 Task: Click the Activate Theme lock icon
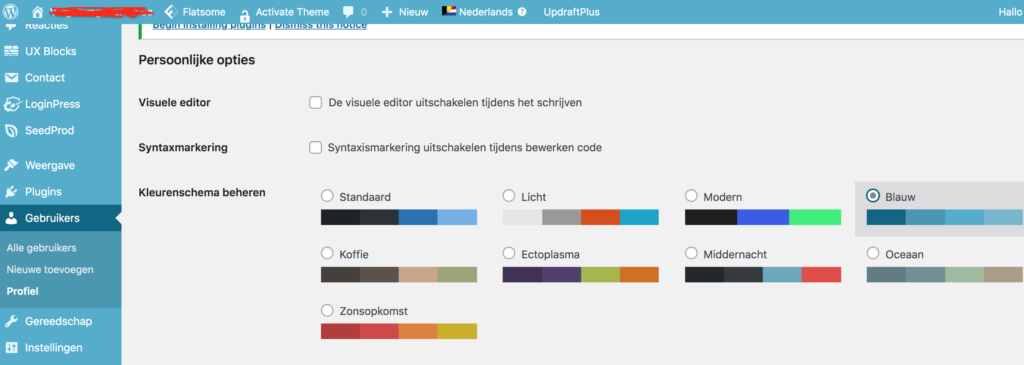pyautogui.click(x=244, y=13)
